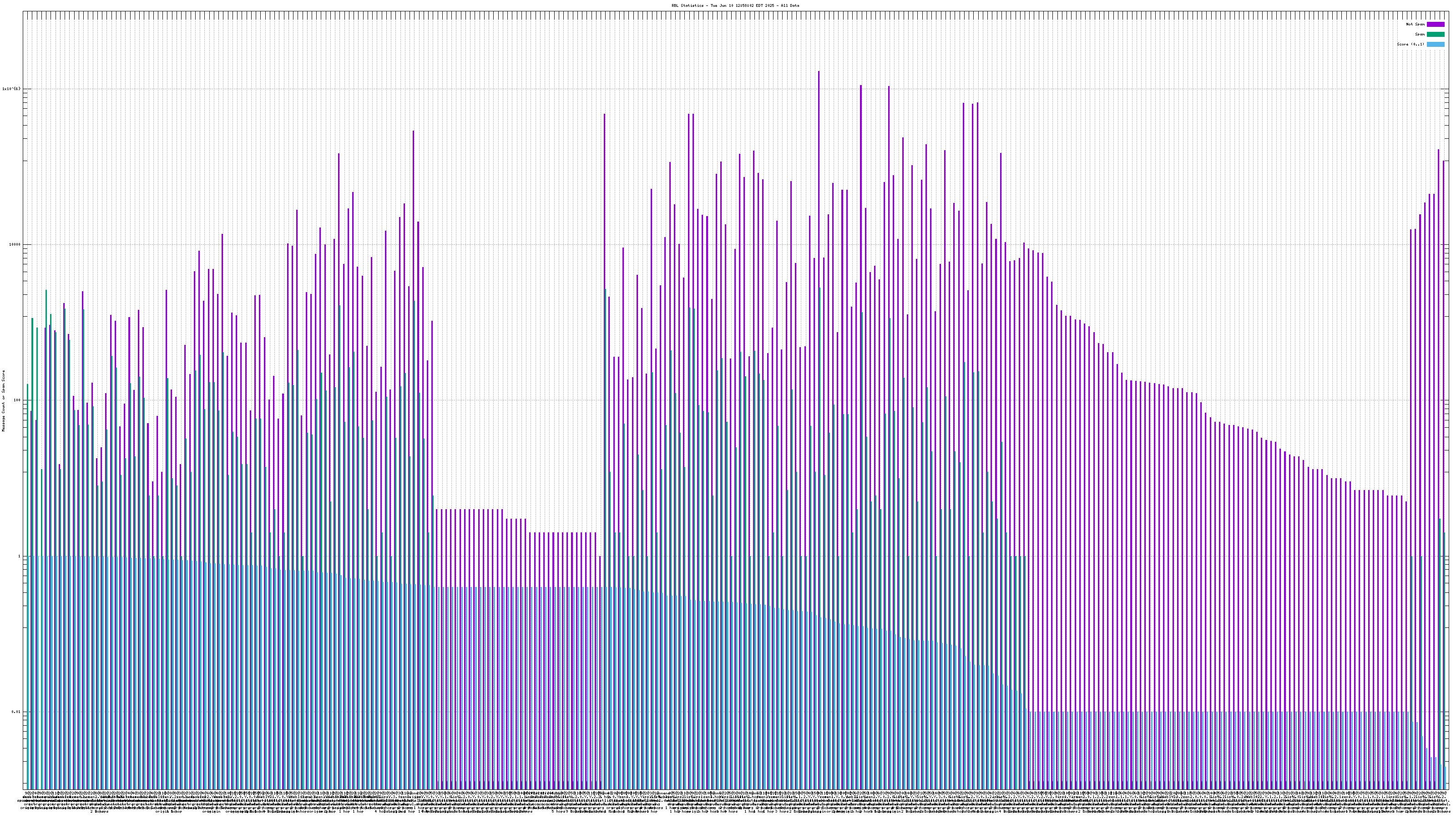Viewport: 1456px width, 819px height.
Task: Click the 'Score (0..1)' legend label
Action: [x=1411, y=44]
